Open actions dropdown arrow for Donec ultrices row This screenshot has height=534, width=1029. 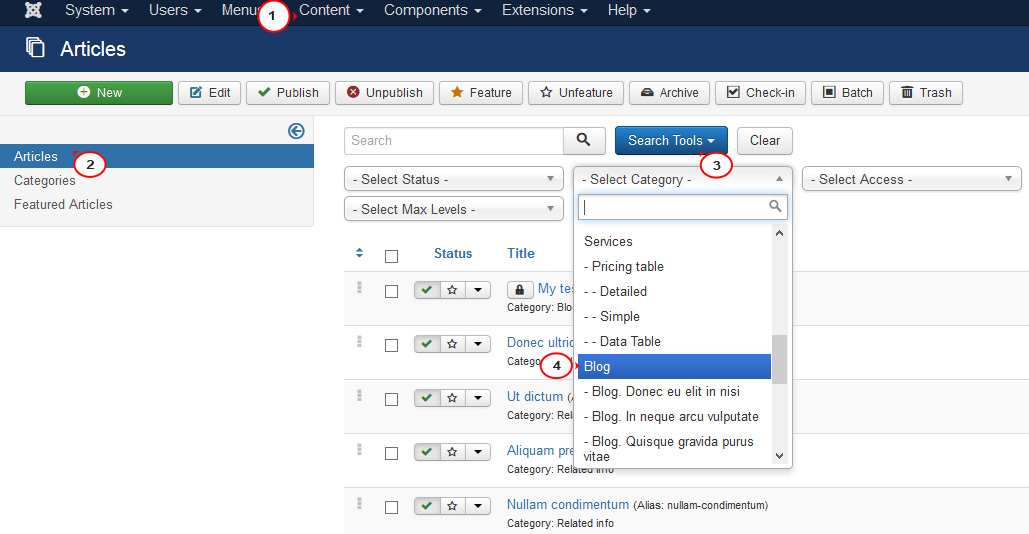[x=478, y=344]
